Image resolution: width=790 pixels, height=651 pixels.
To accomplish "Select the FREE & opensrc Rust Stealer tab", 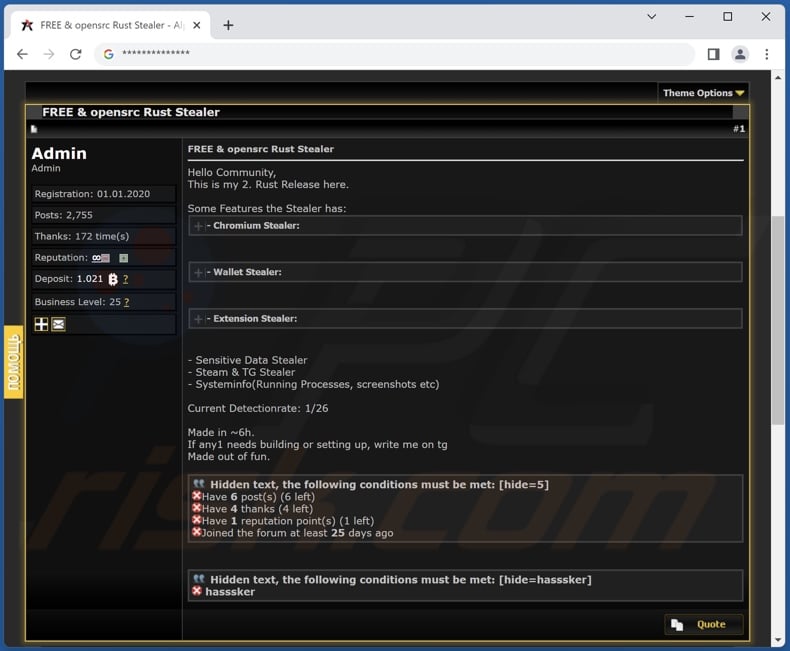I will pos(110,25).
